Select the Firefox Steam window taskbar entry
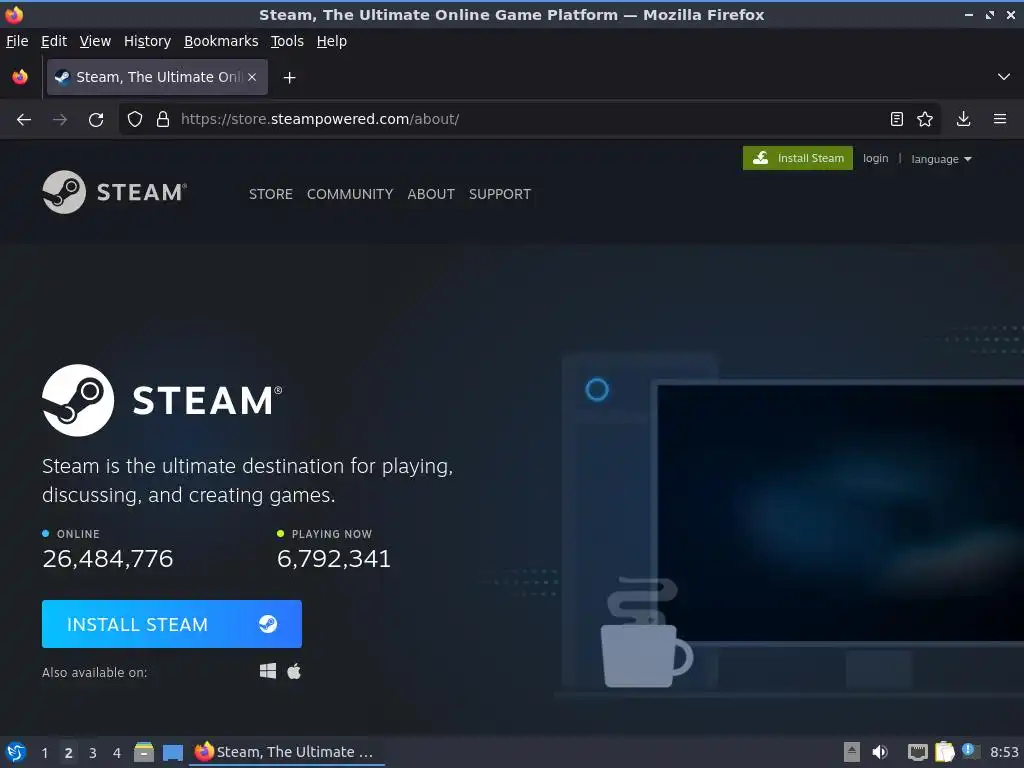The width and height of the screenshot is (1024, 768). tap(287, 752)
